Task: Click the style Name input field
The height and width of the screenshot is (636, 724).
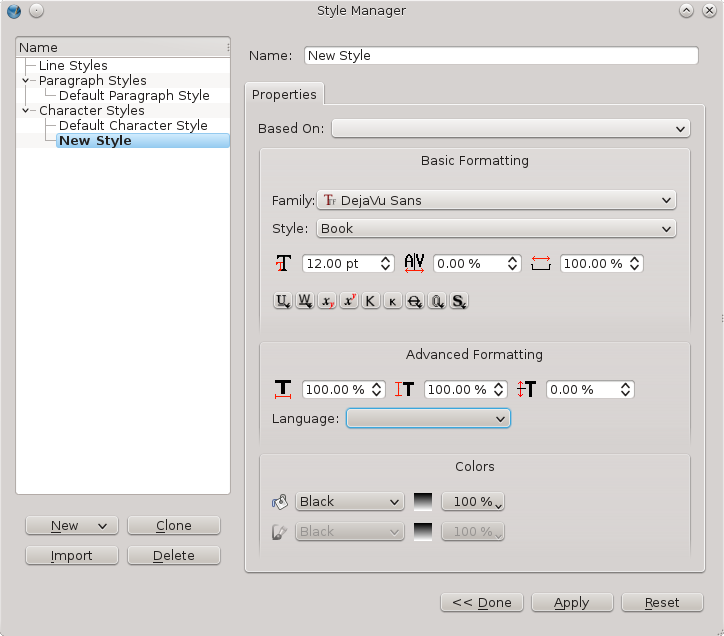Action: pyautogui.click(x=500, y=56)
